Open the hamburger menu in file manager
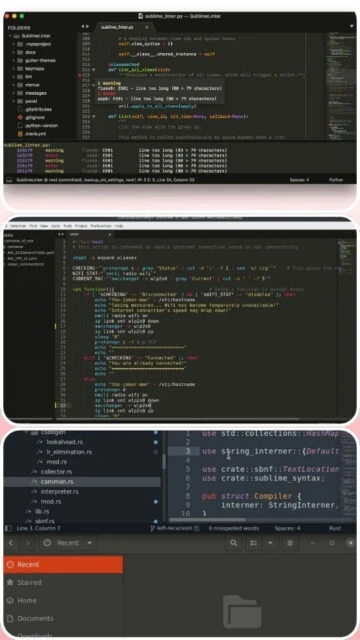Viewport: 360px width, 640px height. [290, 543]
